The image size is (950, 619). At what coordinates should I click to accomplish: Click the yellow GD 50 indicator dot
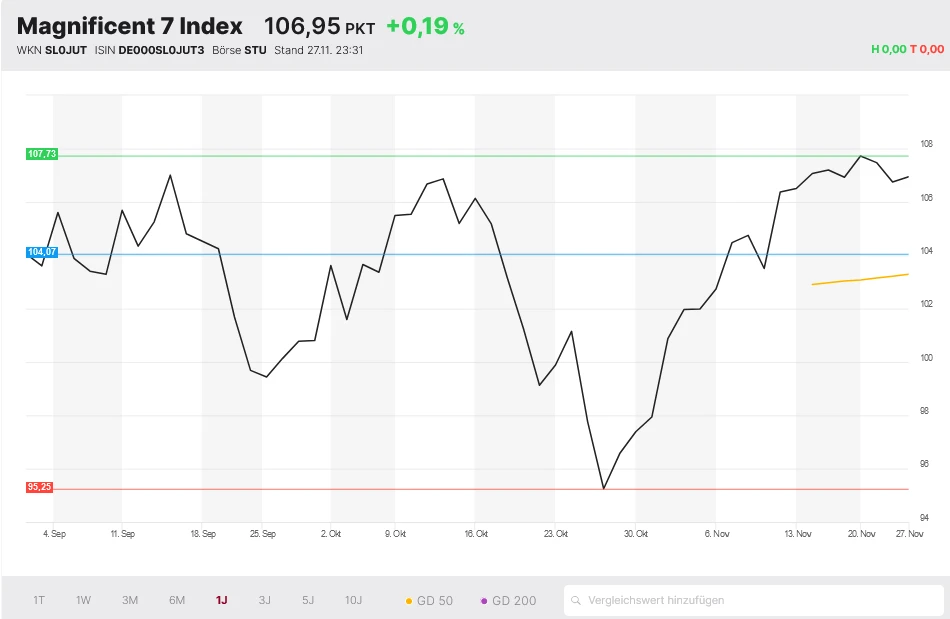point(409,601)
